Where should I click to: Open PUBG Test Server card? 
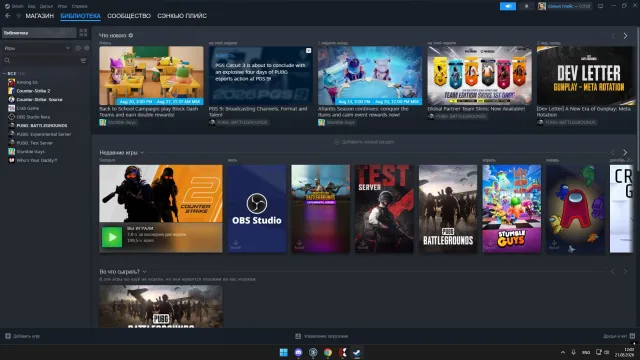(x=384, y=209)
